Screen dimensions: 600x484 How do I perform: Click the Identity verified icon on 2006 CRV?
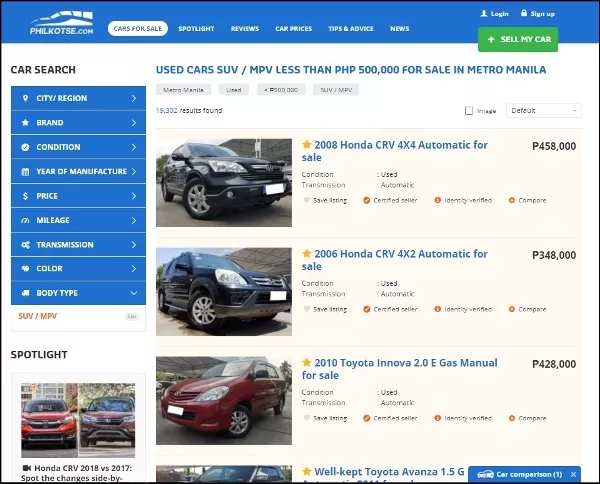pyautogui.click(x=438, y=309)
